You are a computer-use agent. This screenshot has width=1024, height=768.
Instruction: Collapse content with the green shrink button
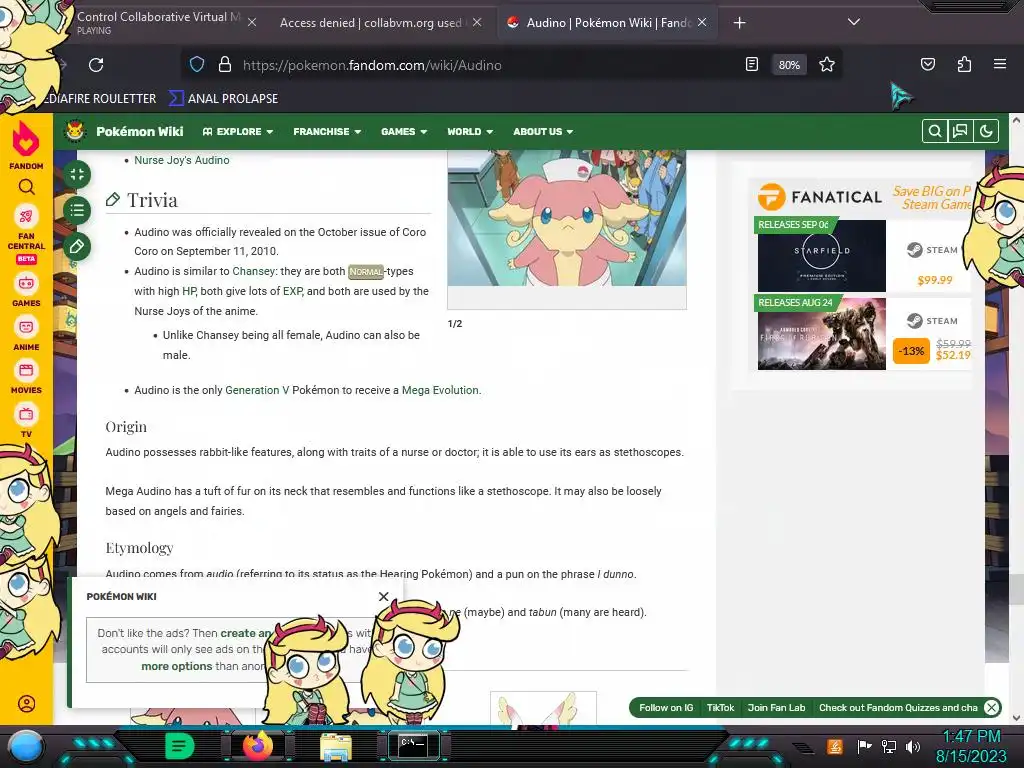[77, 174]
